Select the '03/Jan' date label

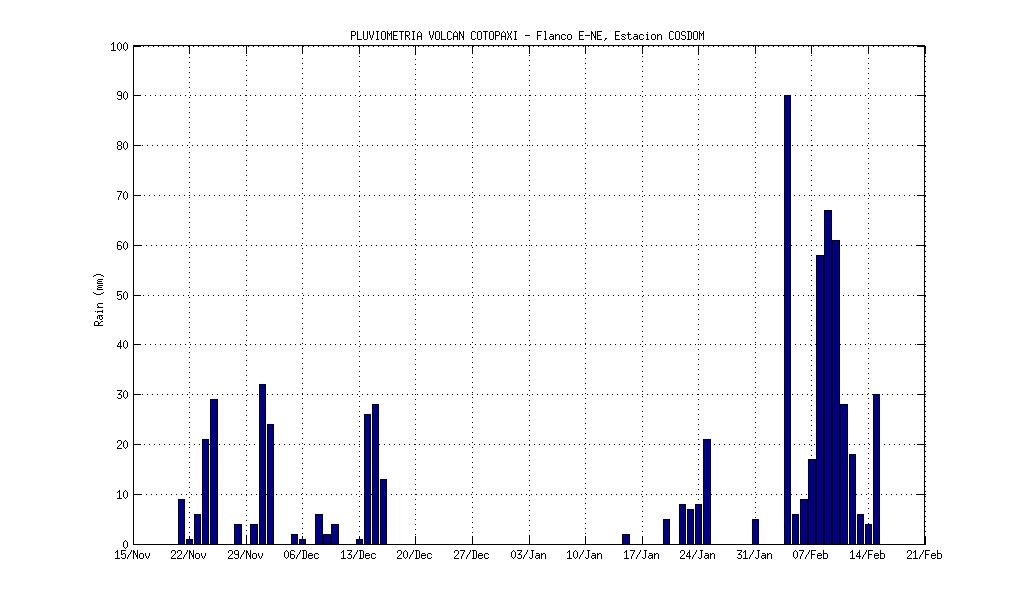tap(529, 555)
